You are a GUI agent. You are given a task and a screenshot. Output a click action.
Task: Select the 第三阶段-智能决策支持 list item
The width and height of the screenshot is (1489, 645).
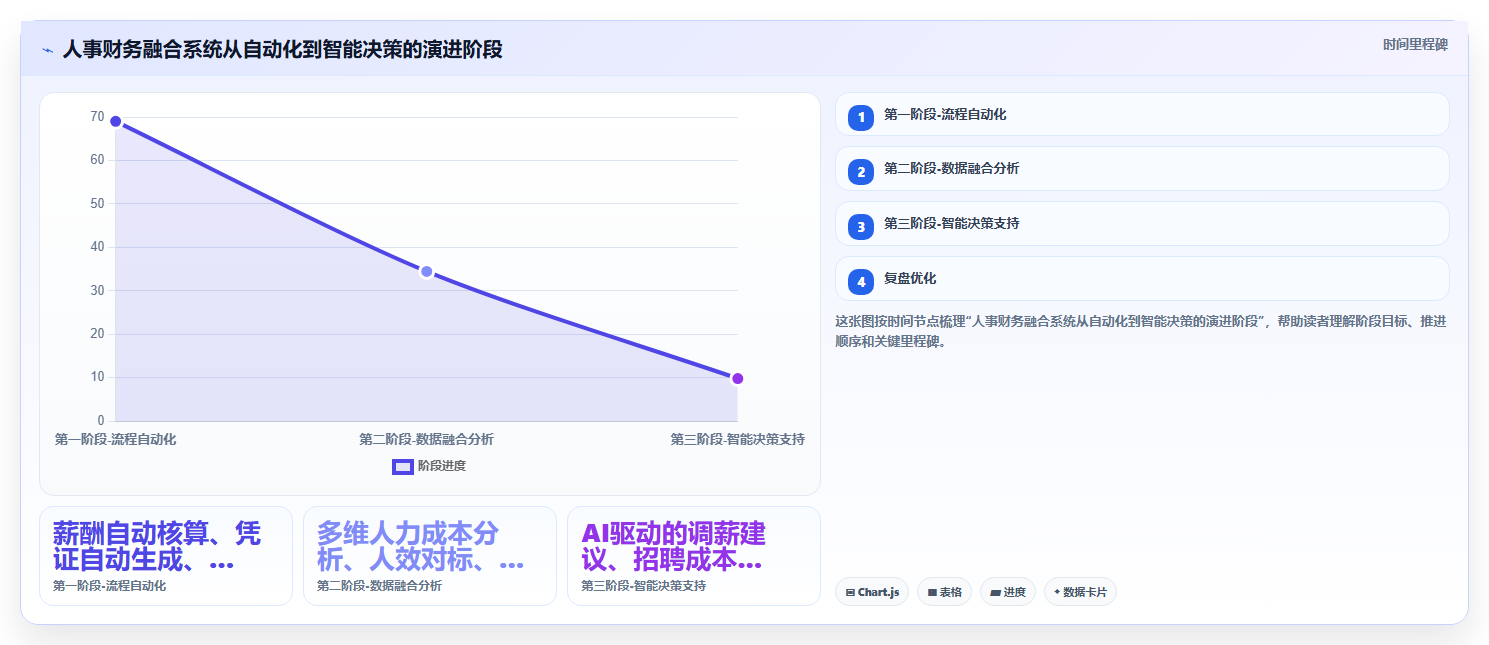(x=1142, y=223)
